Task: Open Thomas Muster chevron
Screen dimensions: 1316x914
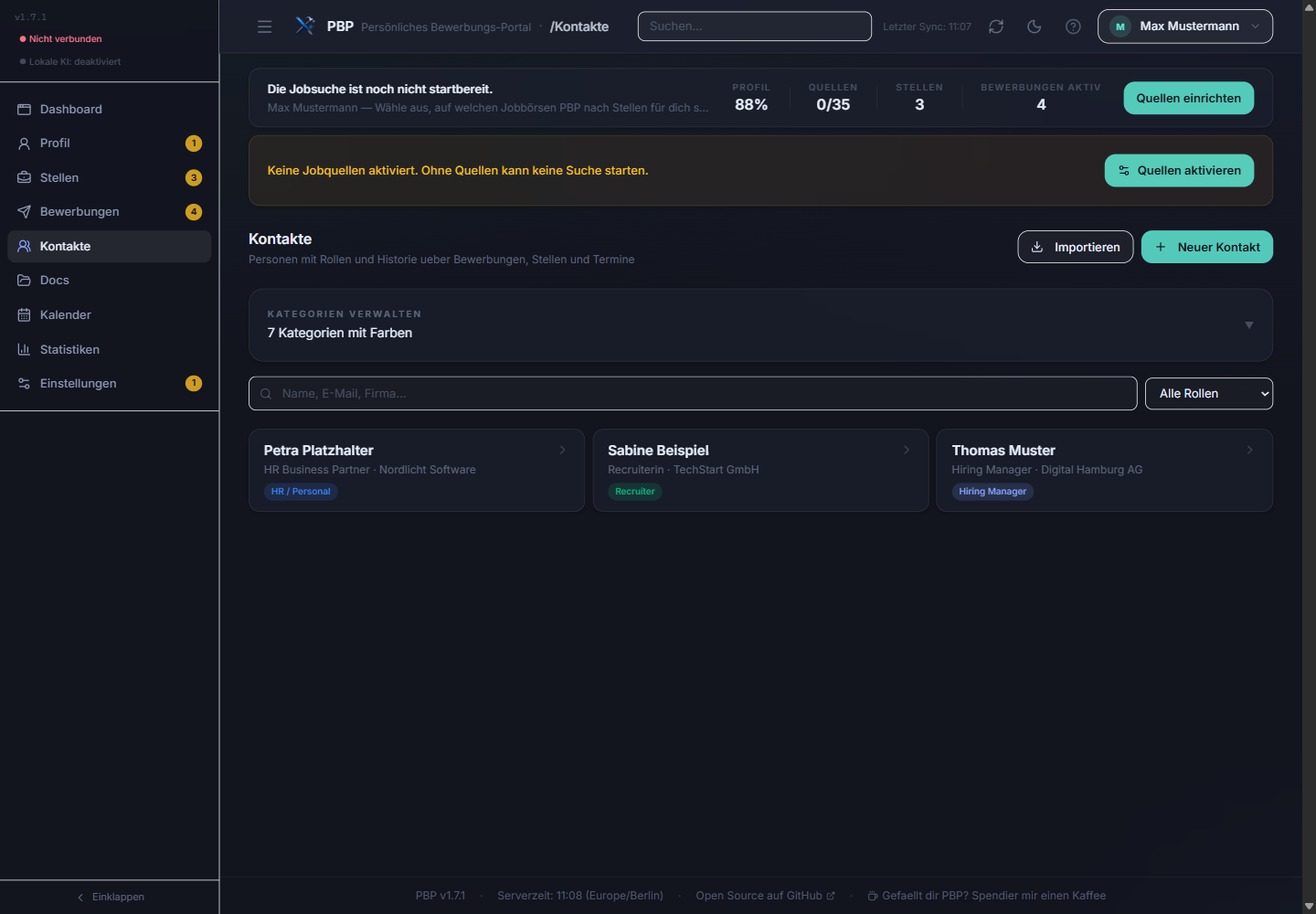Action: click(1250, 450)
